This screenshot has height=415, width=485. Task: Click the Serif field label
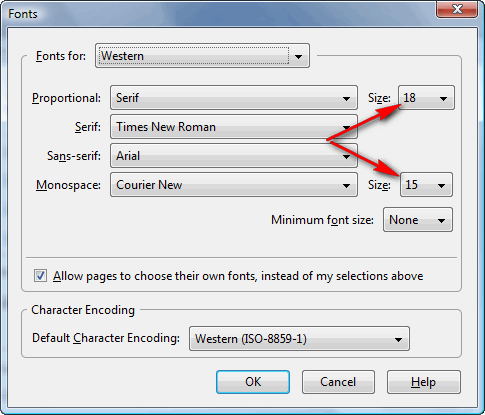pos(88,127)
